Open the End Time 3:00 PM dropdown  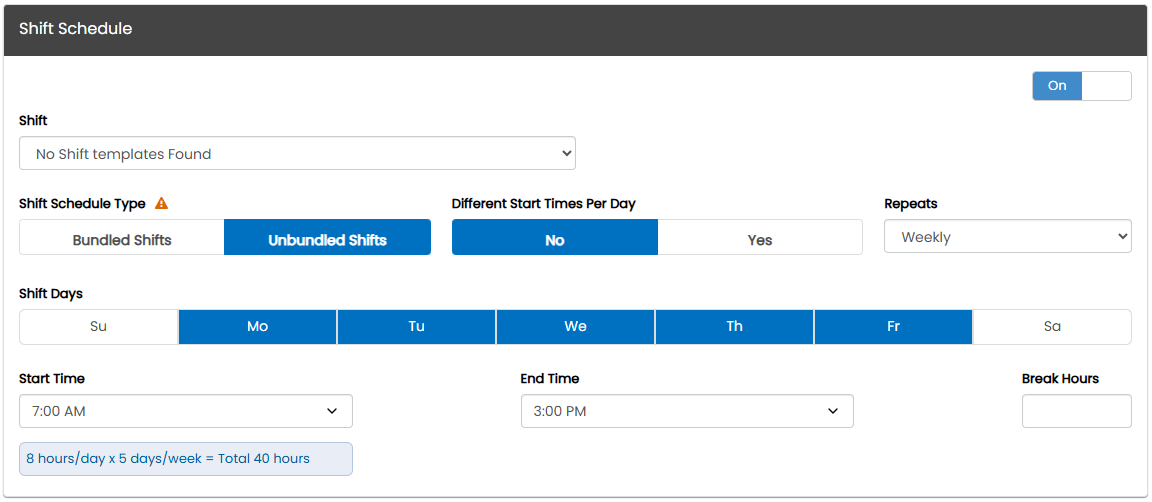point(687,411)
